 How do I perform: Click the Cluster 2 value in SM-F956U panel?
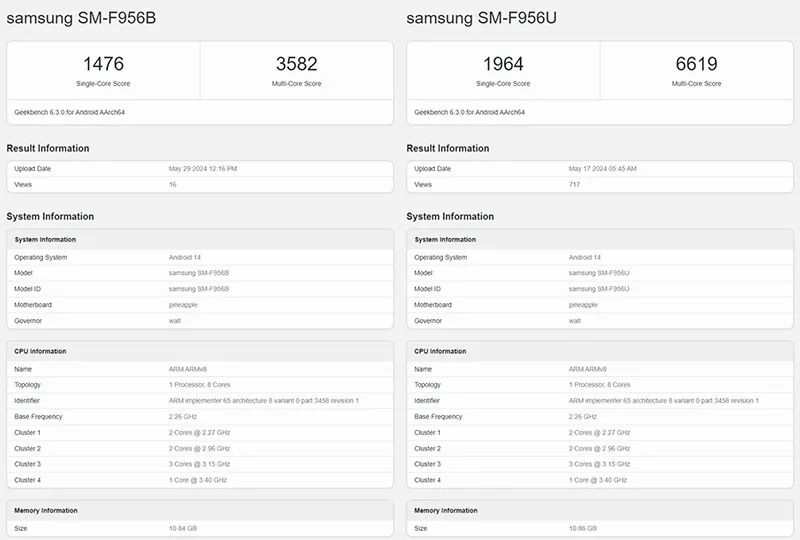tap(599, 448)
